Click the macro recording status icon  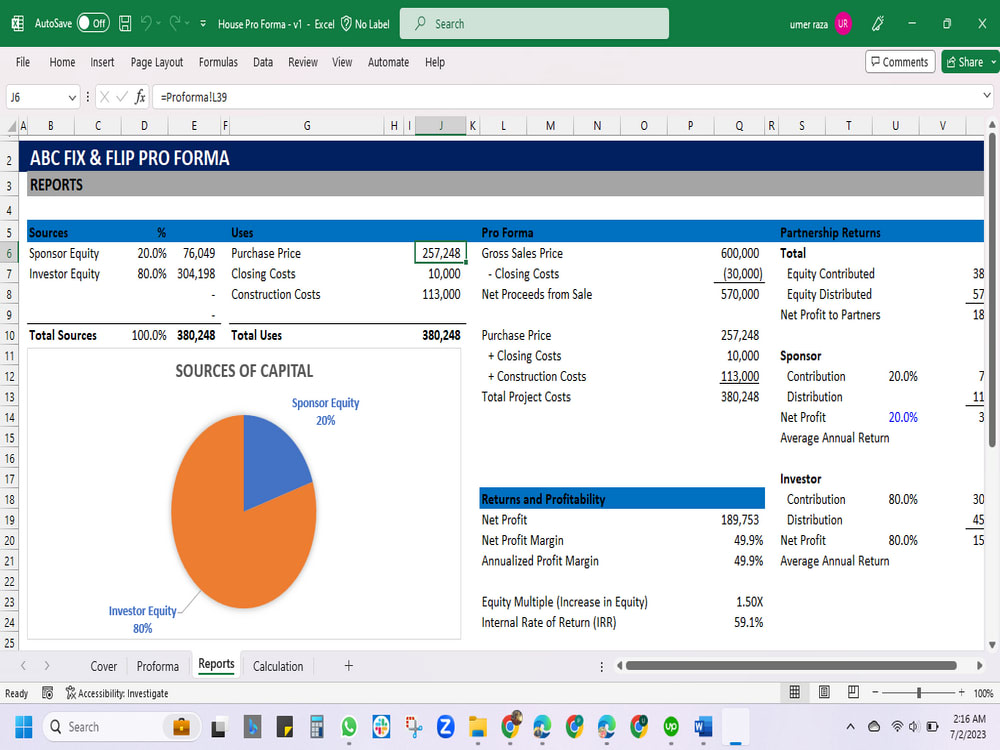47,693
